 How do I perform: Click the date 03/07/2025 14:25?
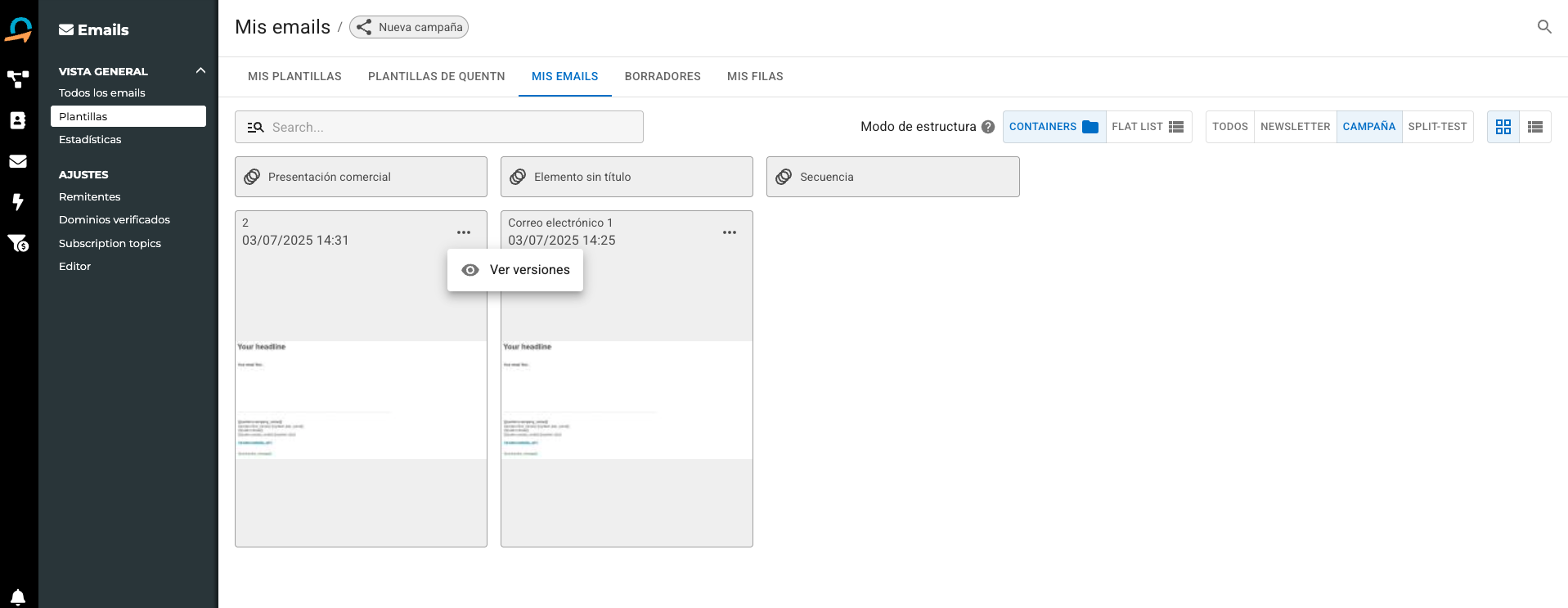(562, 241)
